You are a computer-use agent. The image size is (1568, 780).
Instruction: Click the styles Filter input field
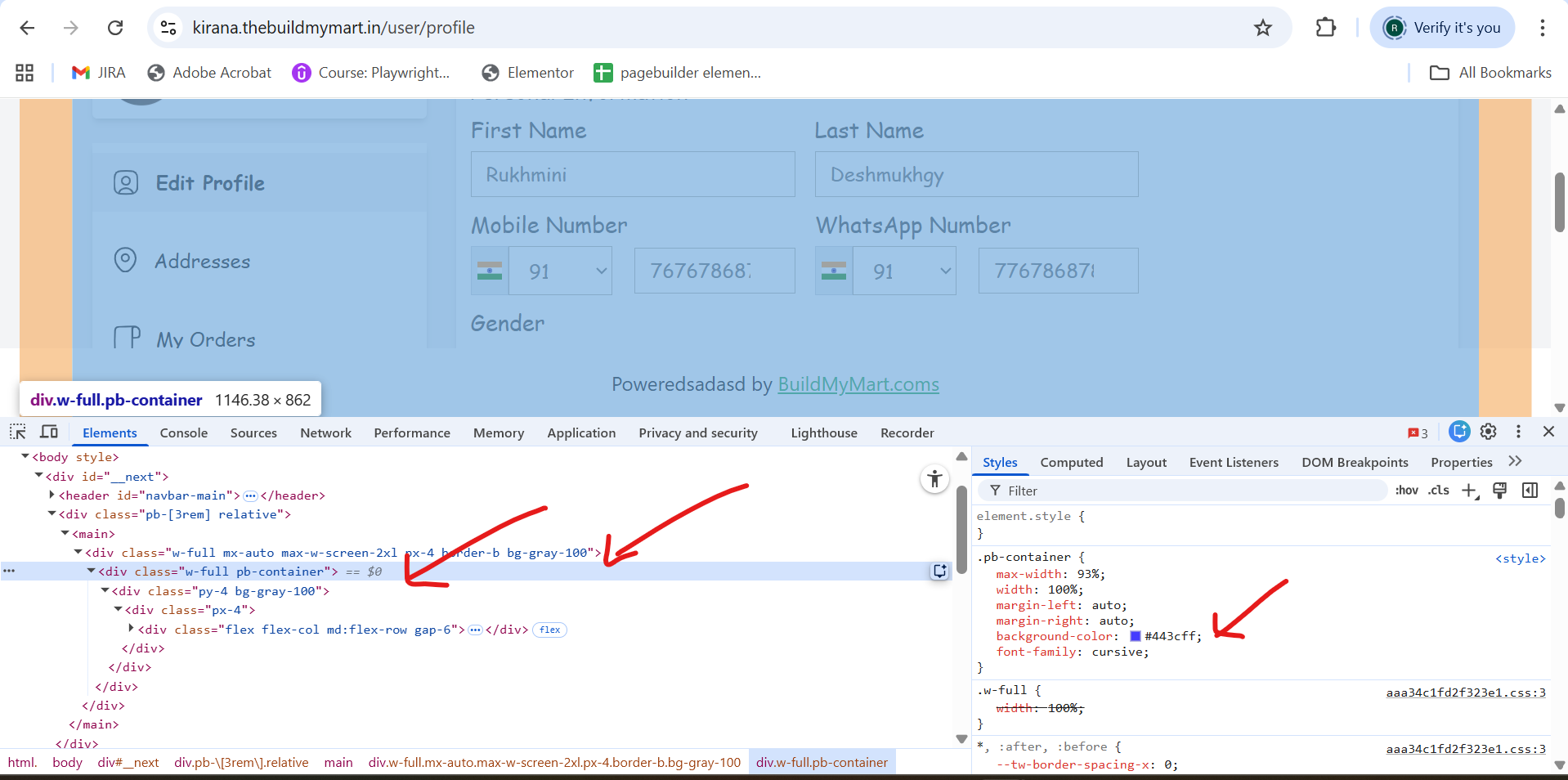1183,491
